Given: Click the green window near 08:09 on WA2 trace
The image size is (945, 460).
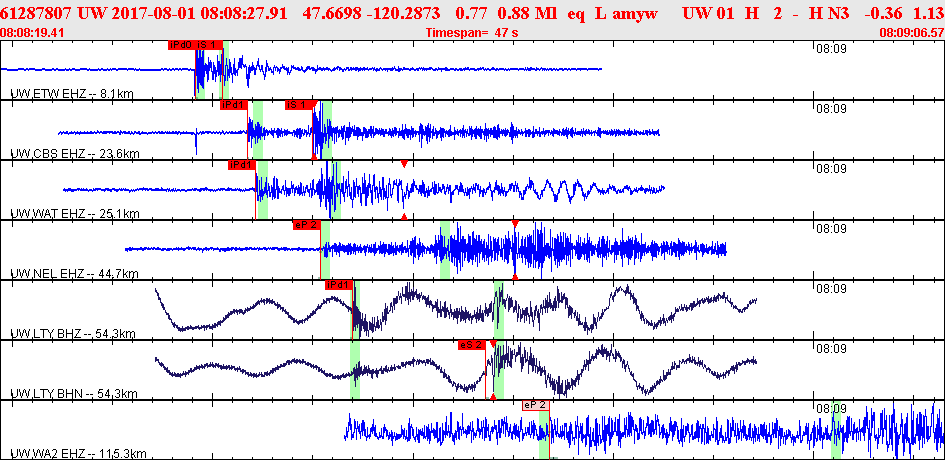Looking at the screenshot, I should (836, 430).
